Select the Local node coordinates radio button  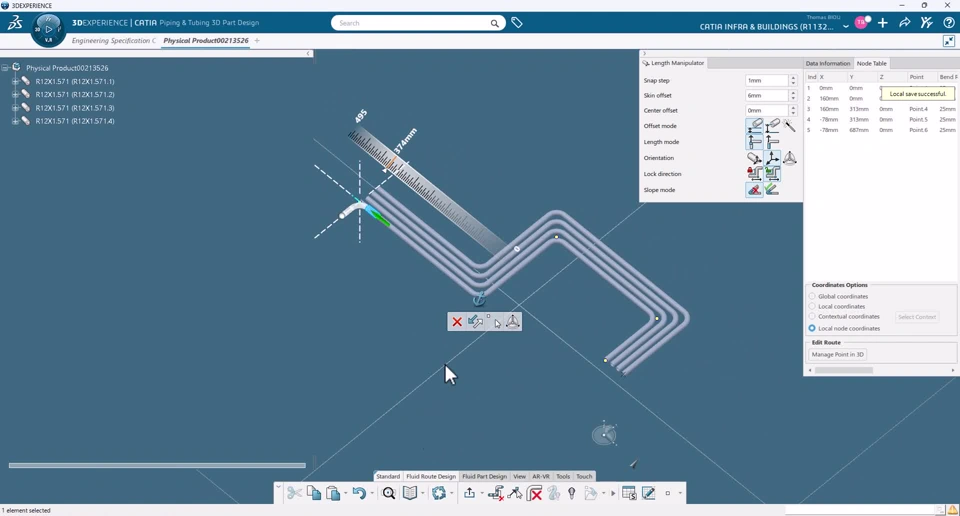coord(812,328)
